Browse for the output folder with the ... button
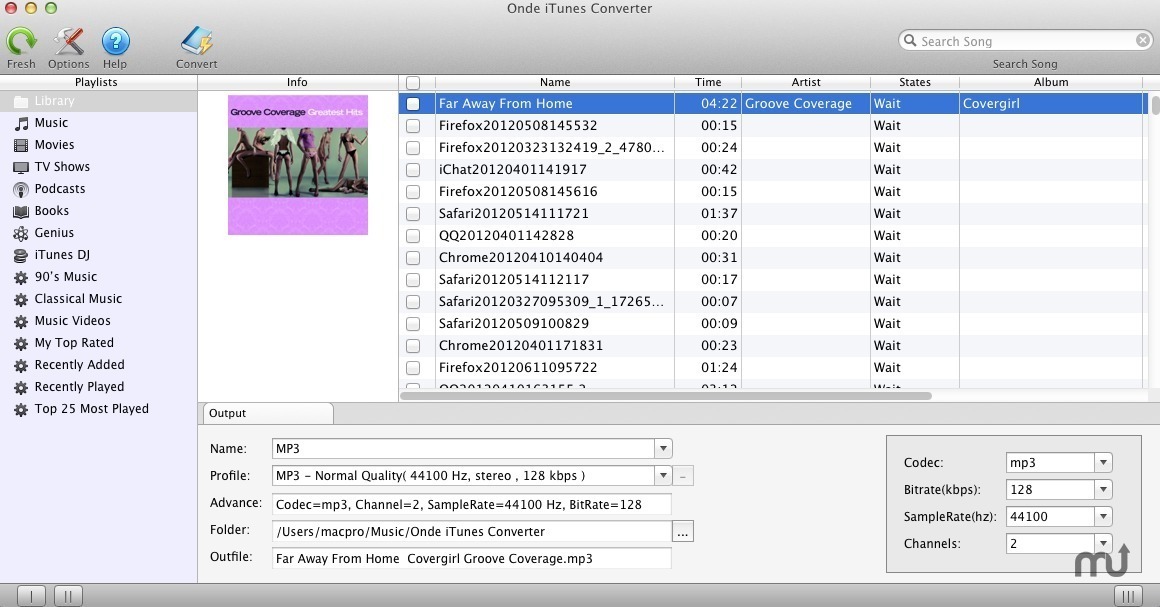This screenshot has height=607, width=1160. pyautogui.click(x=683, y=532)
